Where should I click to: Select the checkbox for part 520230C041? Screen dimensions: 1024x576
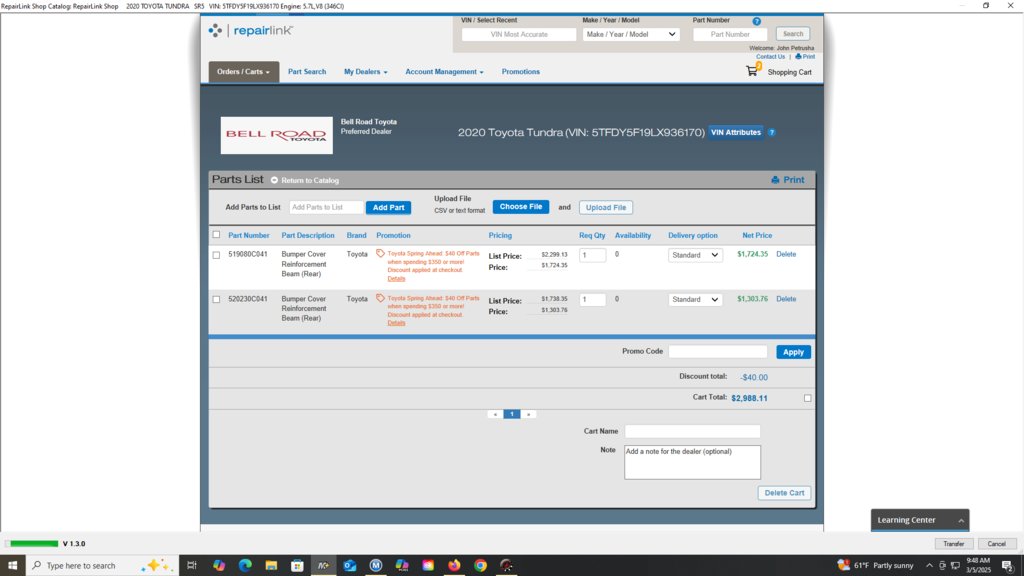[x=216, y=299]
